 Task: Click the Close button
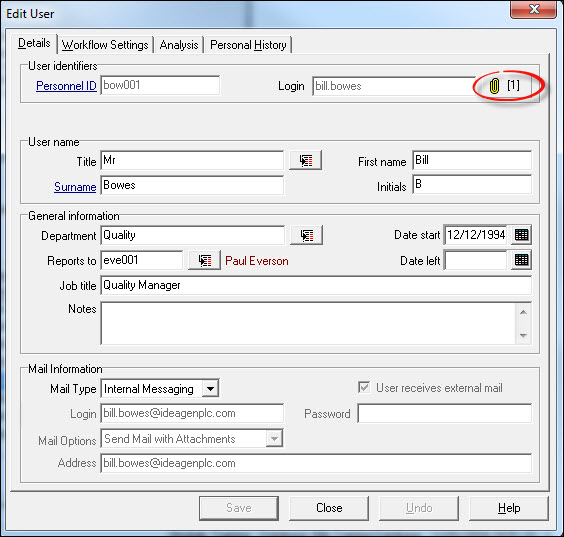329,508
